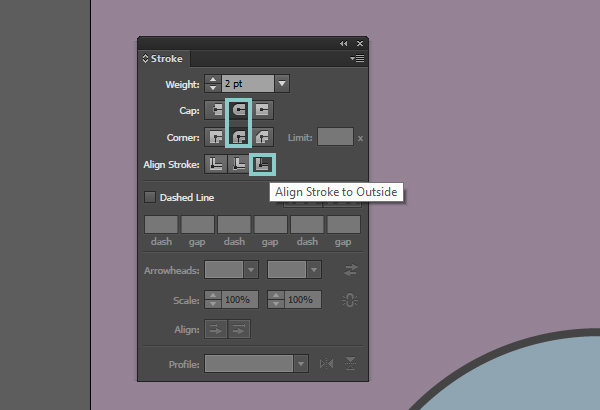Collapse the Stroke panel with double-arrow icon
Viewport: 600px width, 410px height.
click(x=343, y=44)
